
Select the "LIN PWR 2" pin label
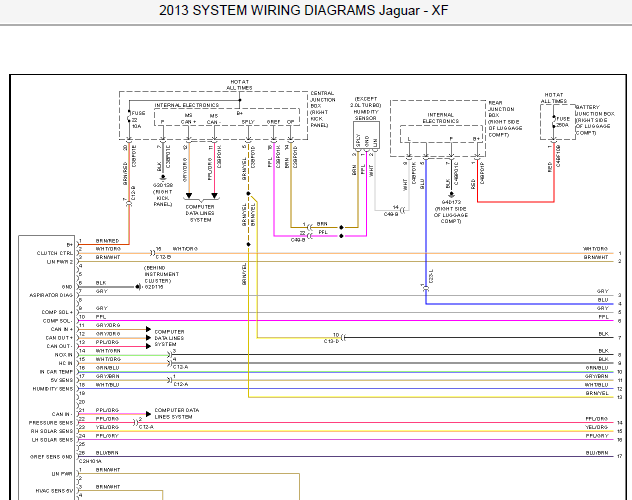click(x=60, y=262)
